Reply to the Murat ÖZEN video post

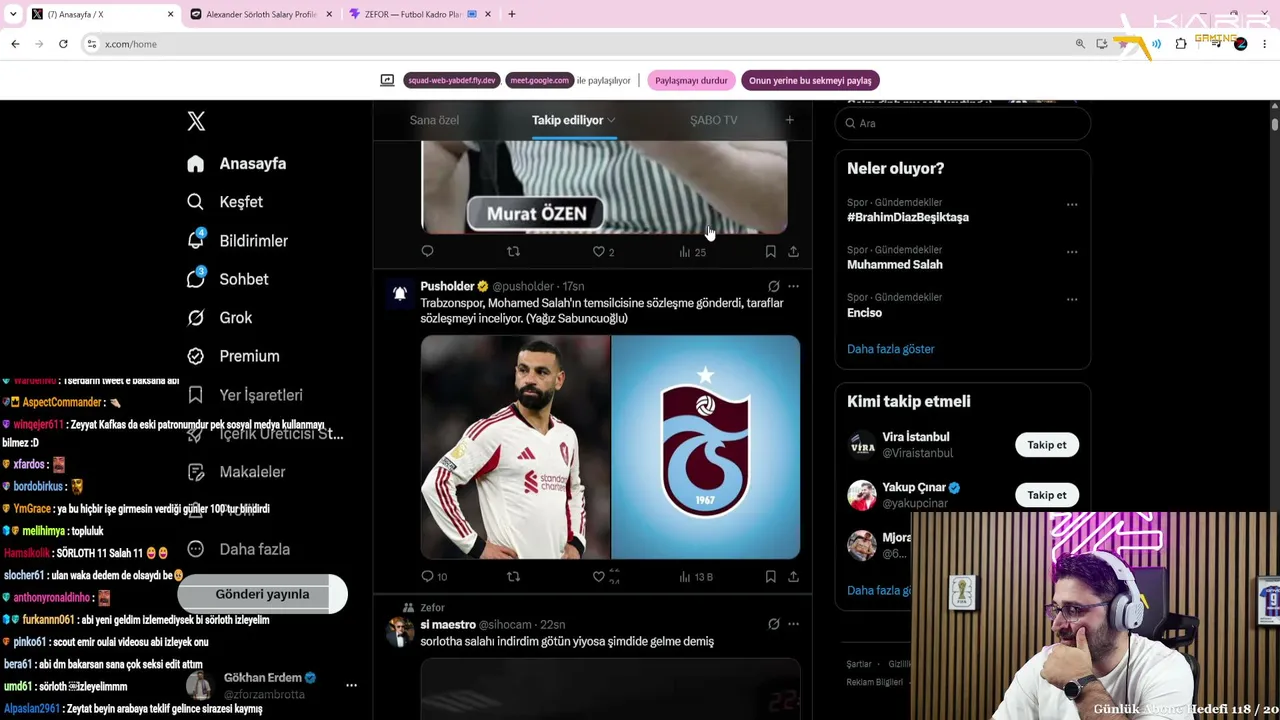(x=428, y=252)
